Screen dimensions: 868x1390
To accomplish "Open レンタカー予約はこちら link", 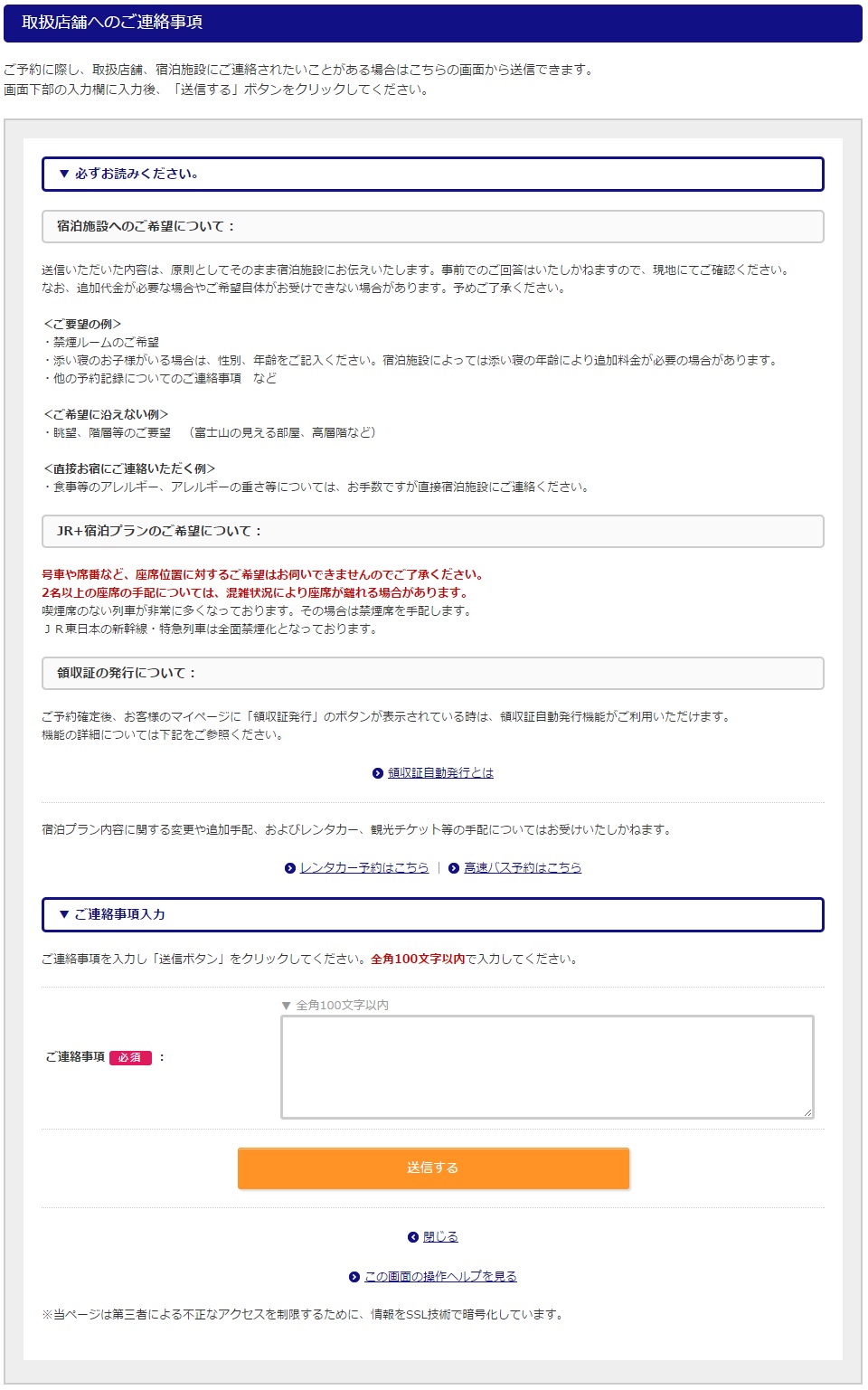I will coord(364,868).
